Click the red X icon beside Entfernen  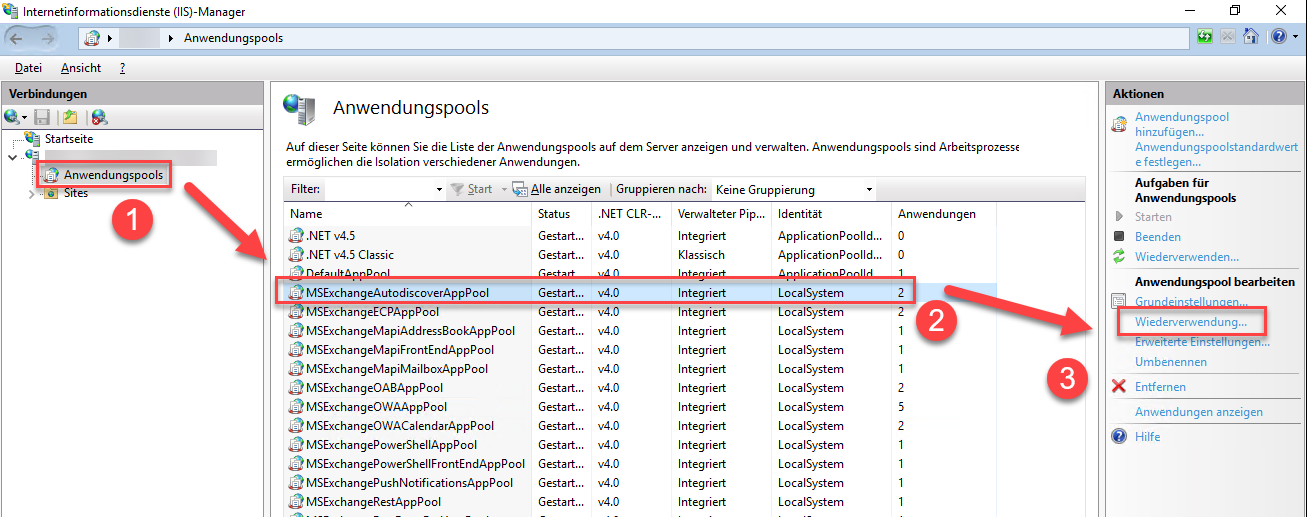tap(1119, 387)
